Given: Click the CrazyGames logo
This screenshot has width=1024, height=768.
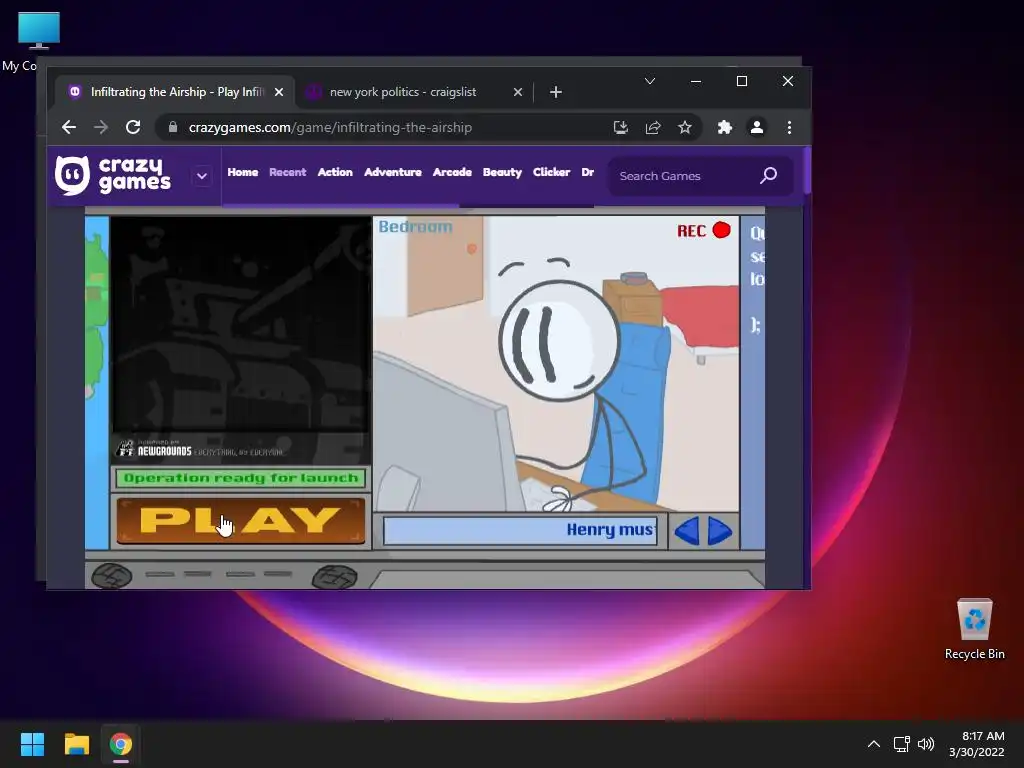Looking at the screenshot, I should [113, 175].
